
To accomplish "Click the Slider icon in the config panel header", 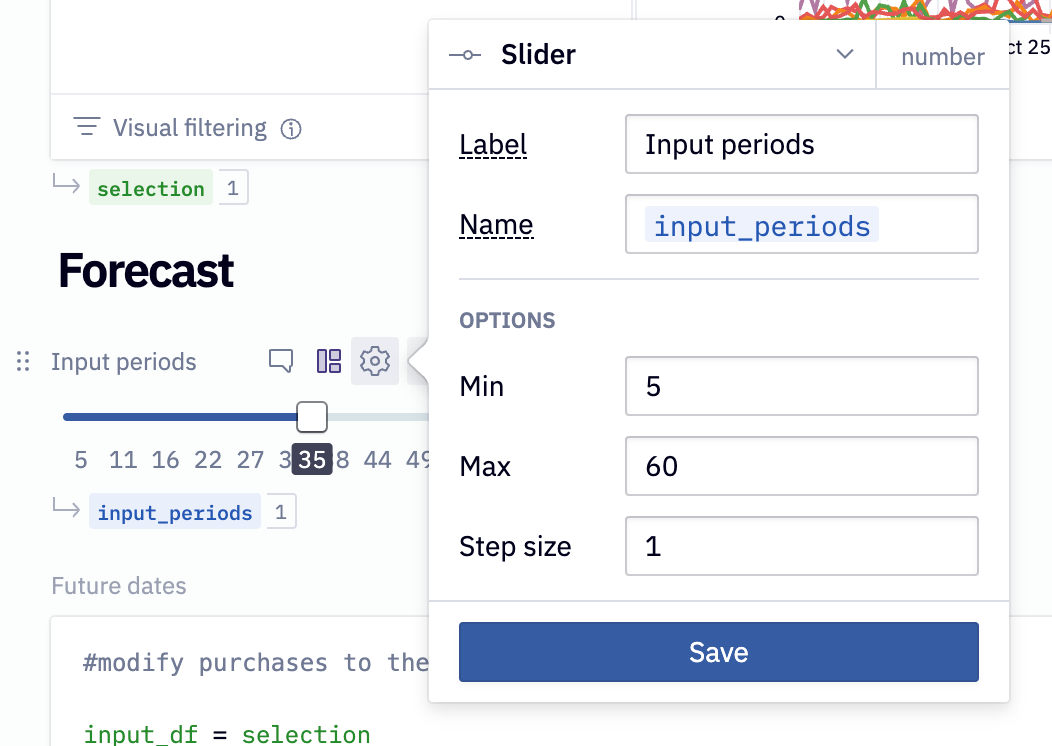I will point(465,55).
